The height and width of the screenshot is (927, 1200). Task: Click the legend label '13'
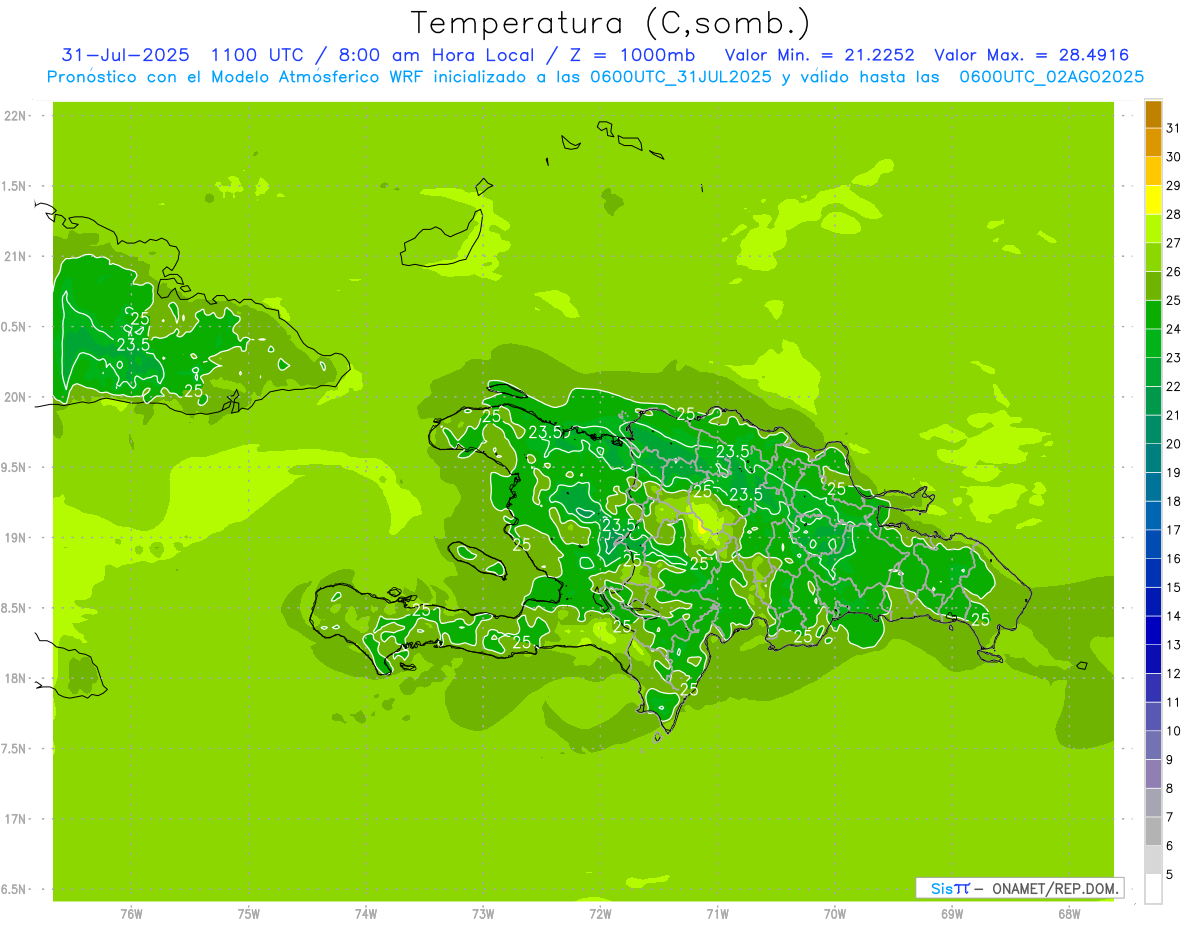tap(1173, 645)
